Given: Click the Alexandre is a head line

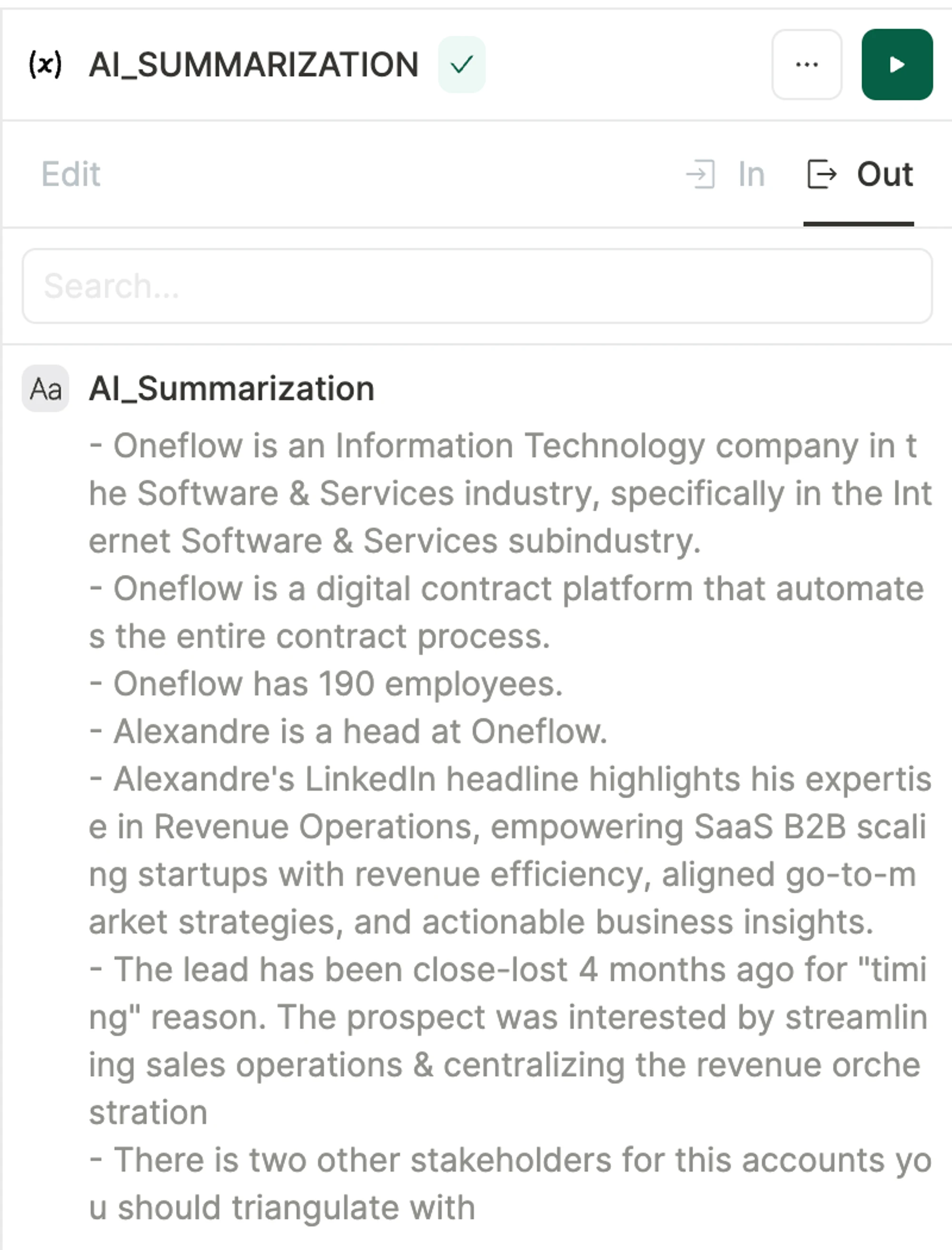Looking at the screenshot, I should (348, 731).
